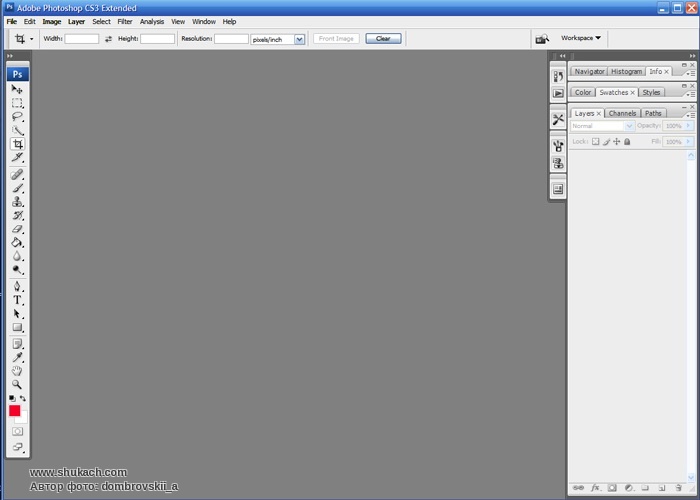Open the red foreground color picker
The width and height of the screenshot is (700, 500).
(x=14, y=411)
